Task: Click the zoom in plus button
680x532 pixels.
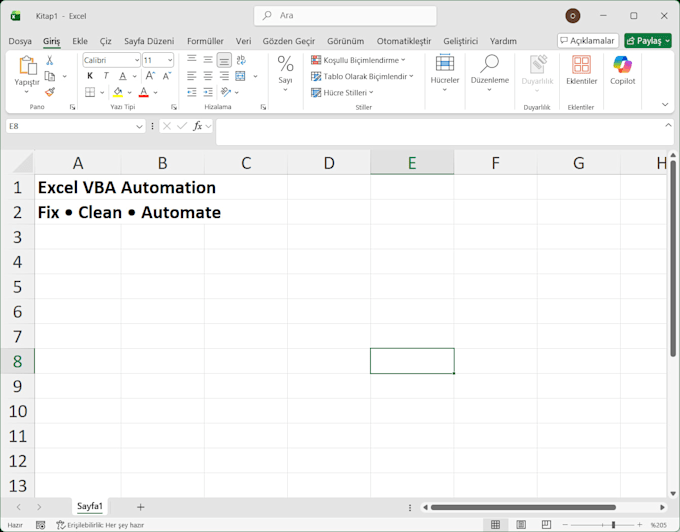Action: click(639, 525)
